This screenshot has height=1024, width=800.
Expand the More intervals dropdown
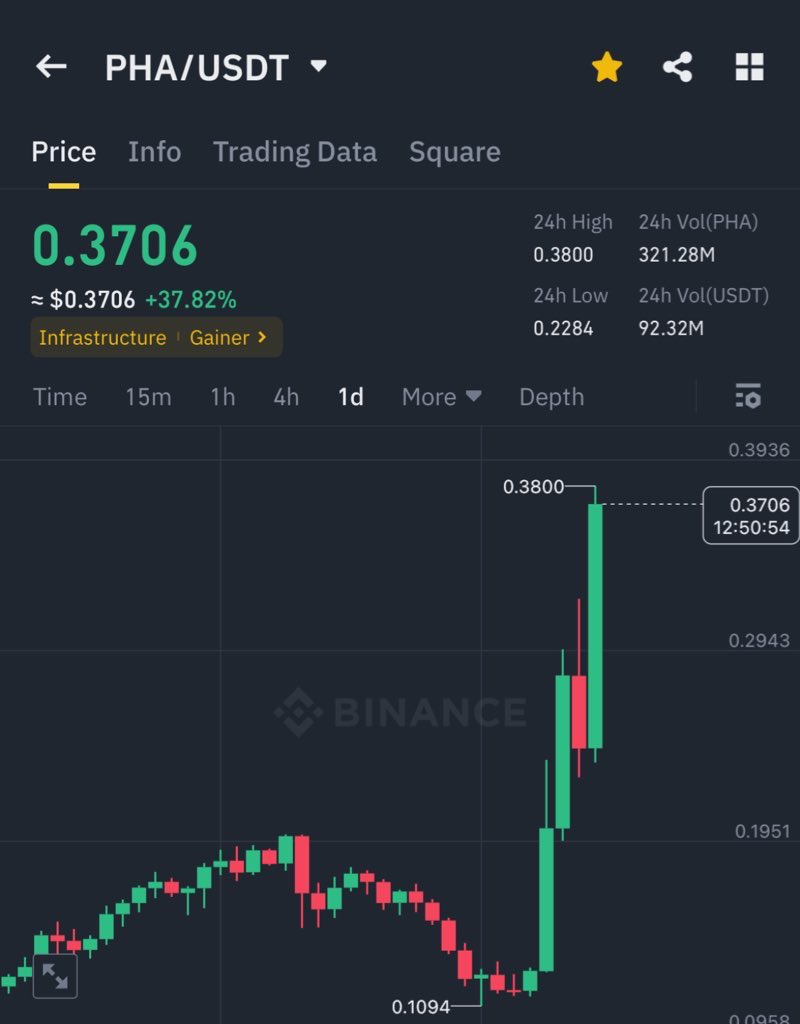441,397
